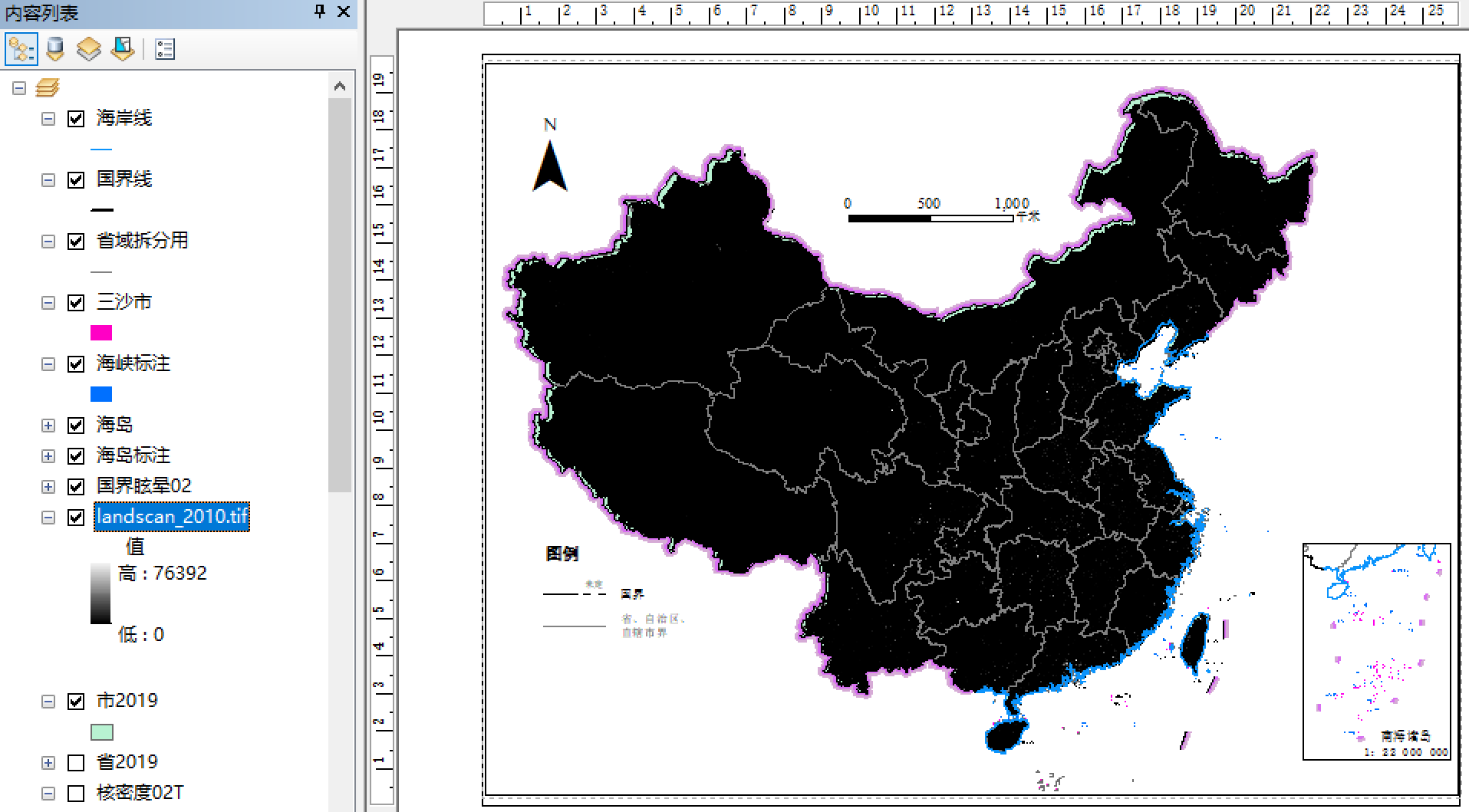This screenshot has height=812, width=1469.
Task: Open List By Selection view
Action: pos(122,48)
